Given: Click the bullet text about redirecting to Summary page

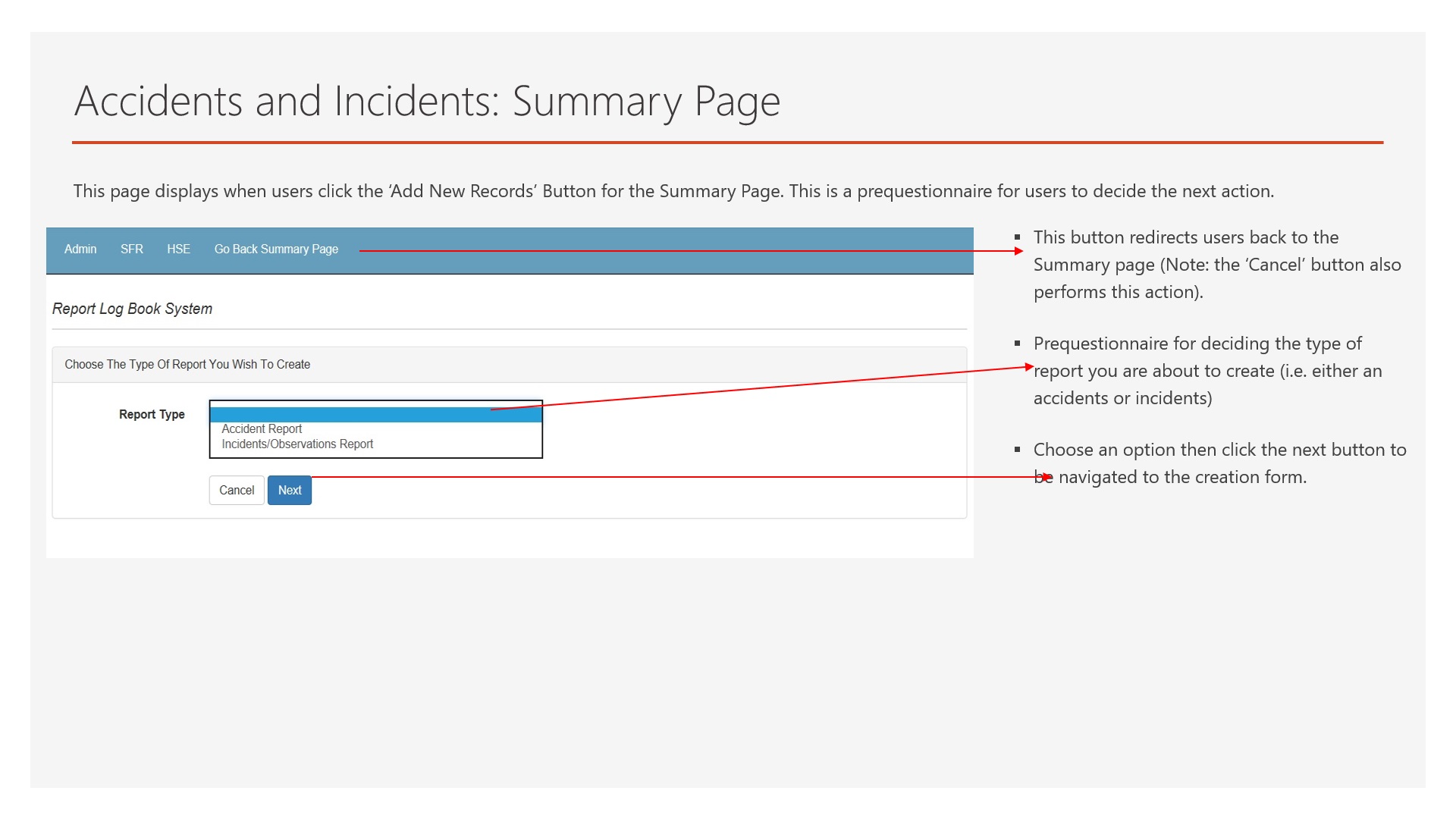Looking at the screenshot, I should tap(1216, 265).
